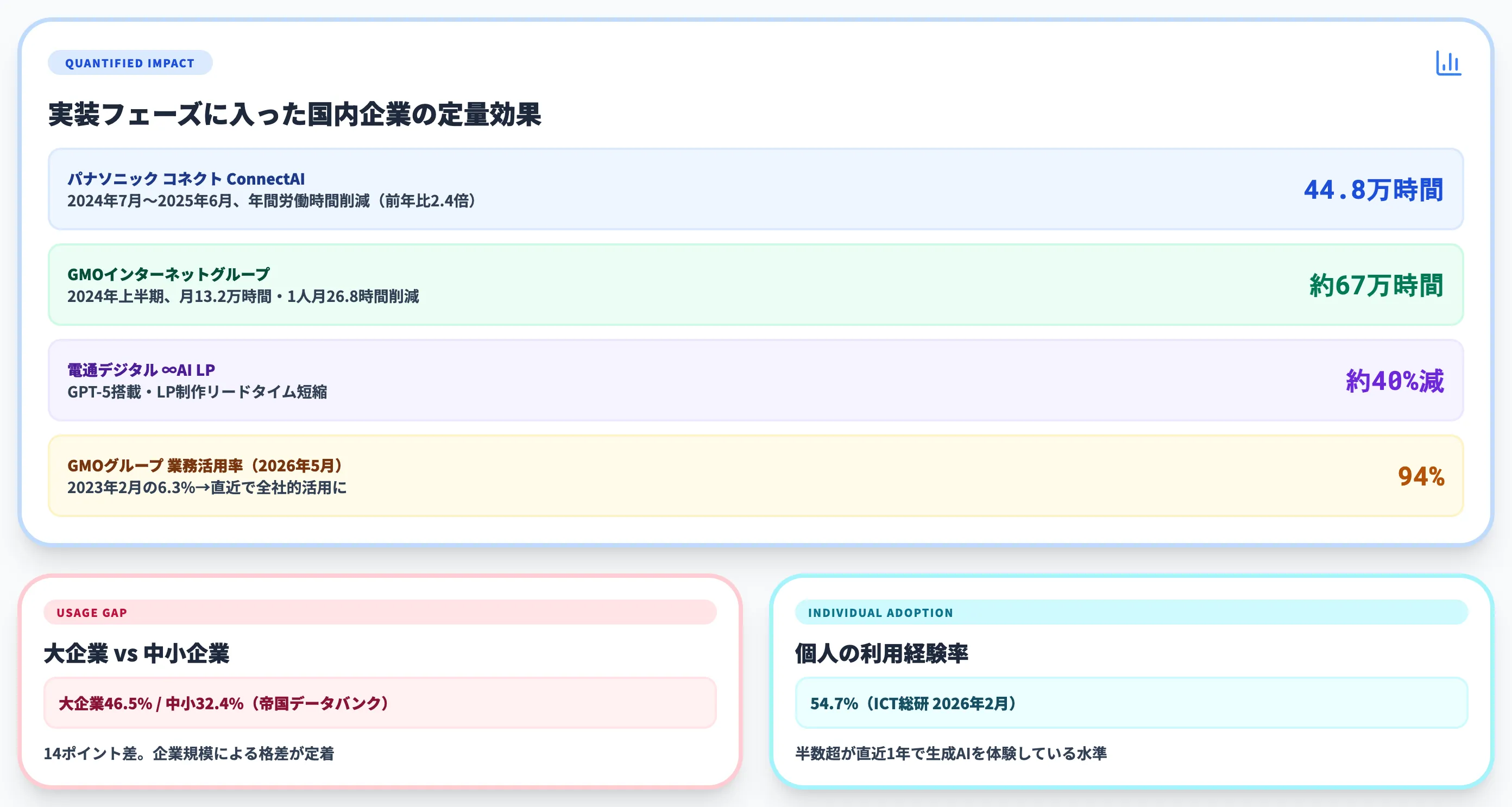Select the 電通デジタル ∞AI LP row

(755, 380)
